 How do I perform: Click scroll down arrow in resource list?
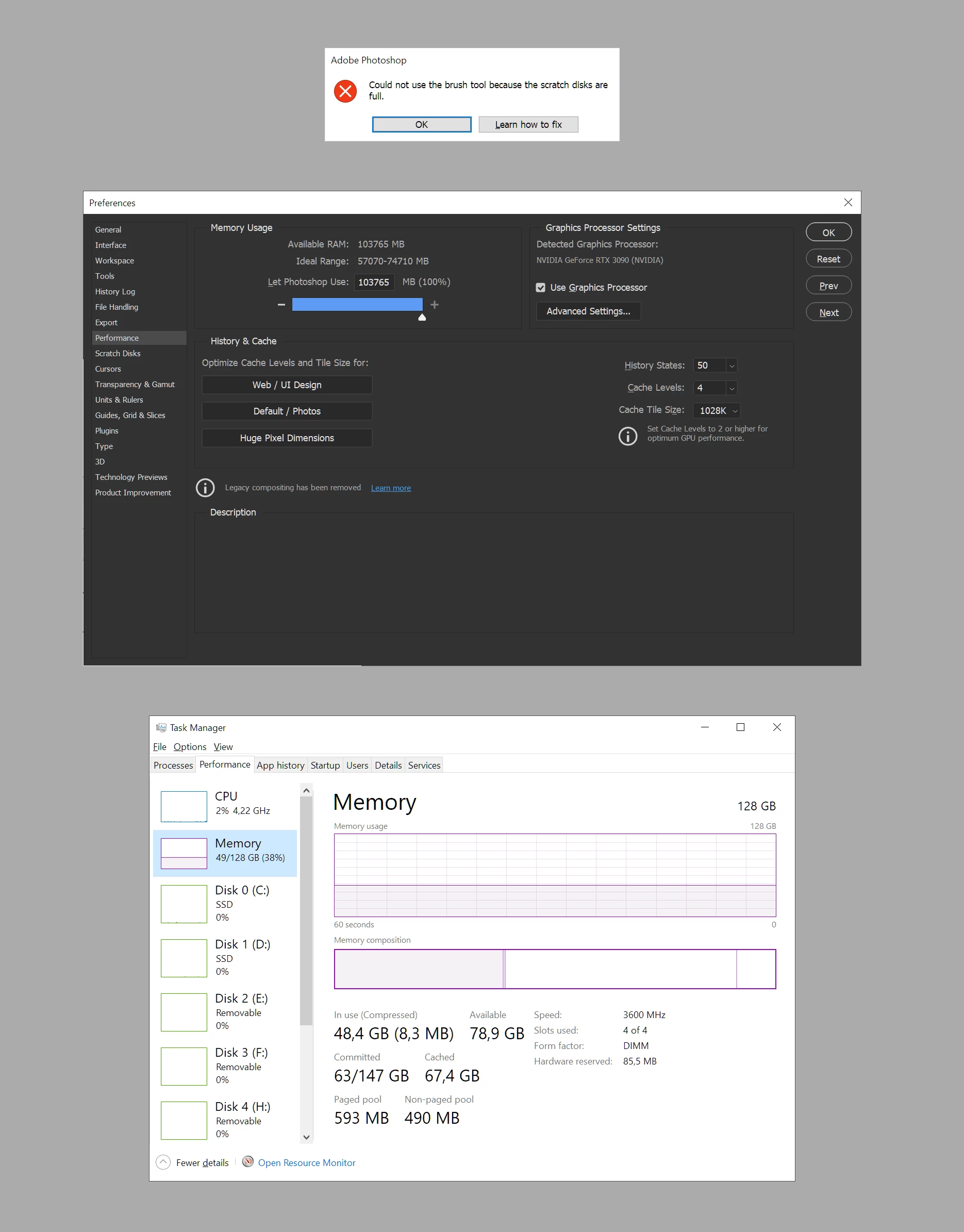(307, 1137)
